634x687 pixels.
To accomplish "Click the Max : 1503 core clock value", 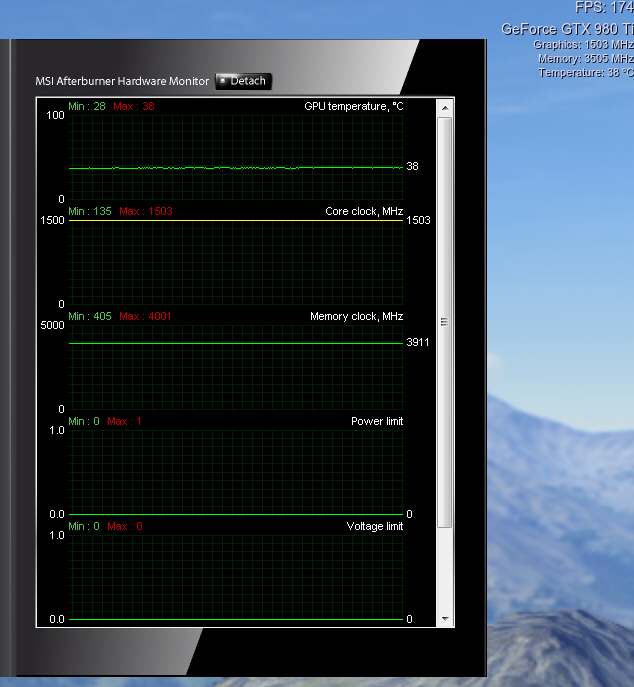I will 146,212.
